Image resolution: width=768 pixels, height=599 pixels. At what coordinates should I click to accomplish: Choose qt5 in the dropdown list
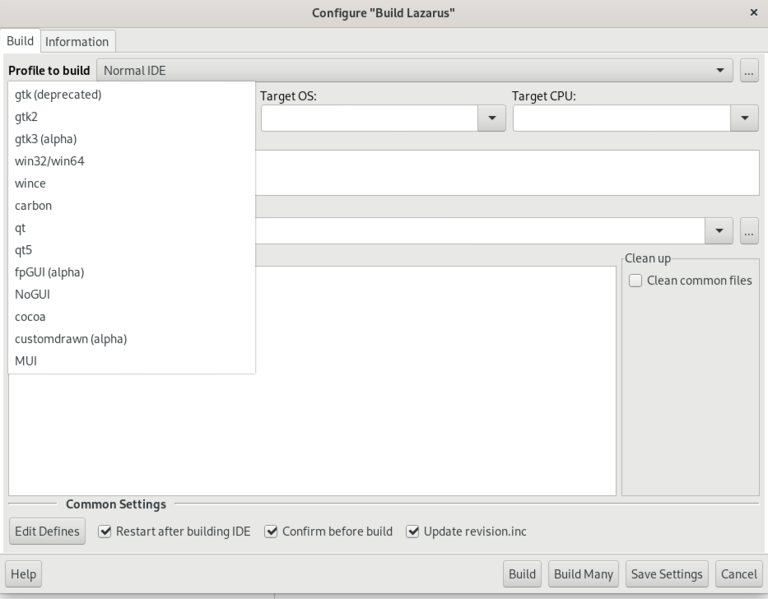(23, 250)
